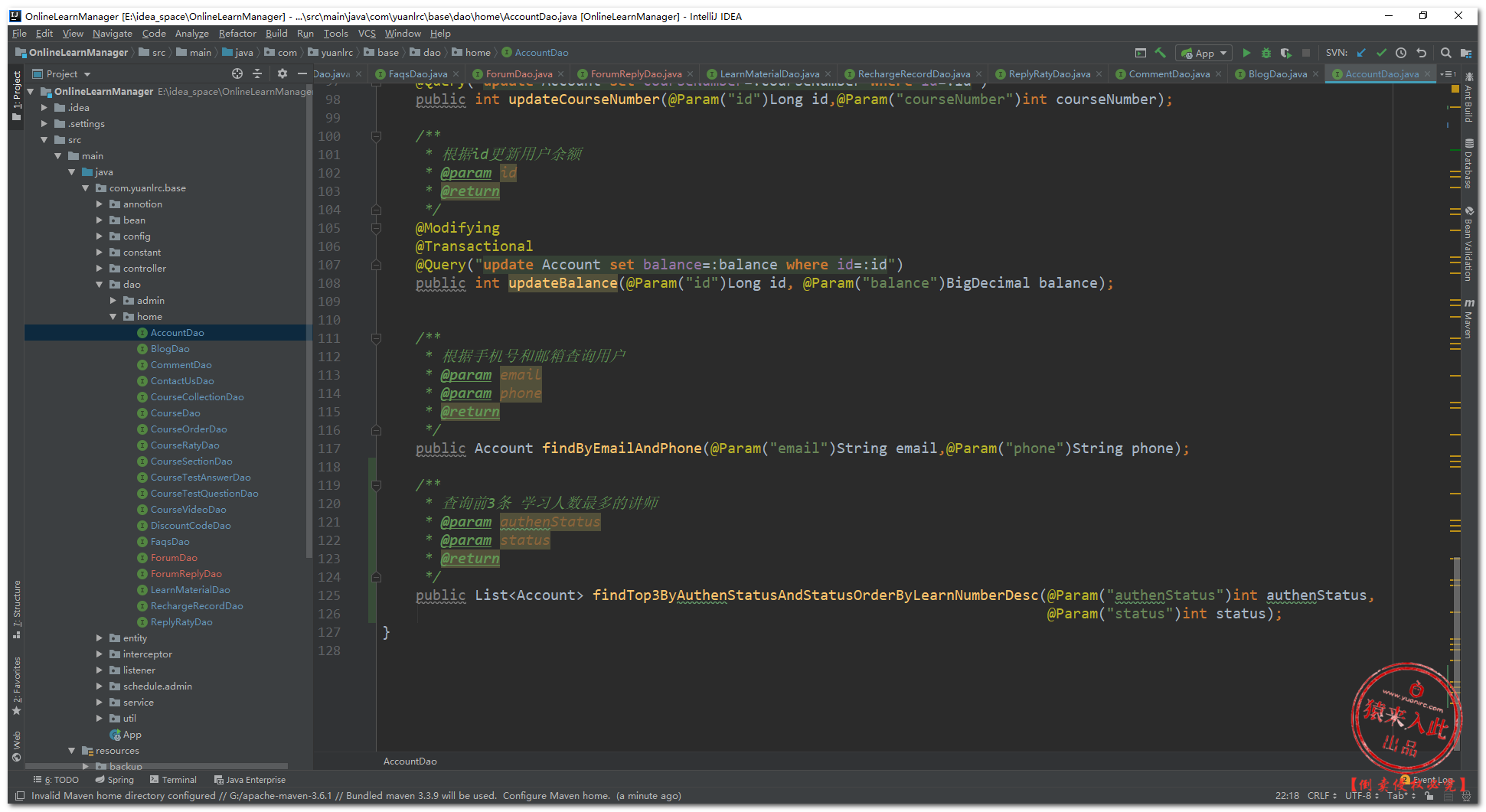Click the locate/scroll from source target icon
Image resolution: width=1486 pixels, height=812 pixels.
click(x=237, y=73)
